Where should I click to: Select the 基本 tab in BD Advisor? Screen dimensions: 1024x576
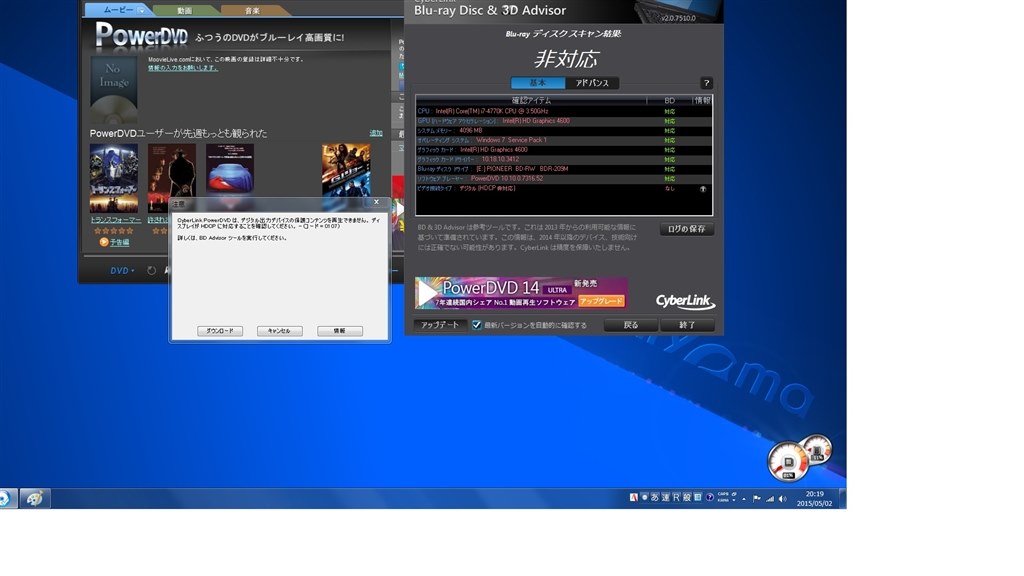pos(538,83)
